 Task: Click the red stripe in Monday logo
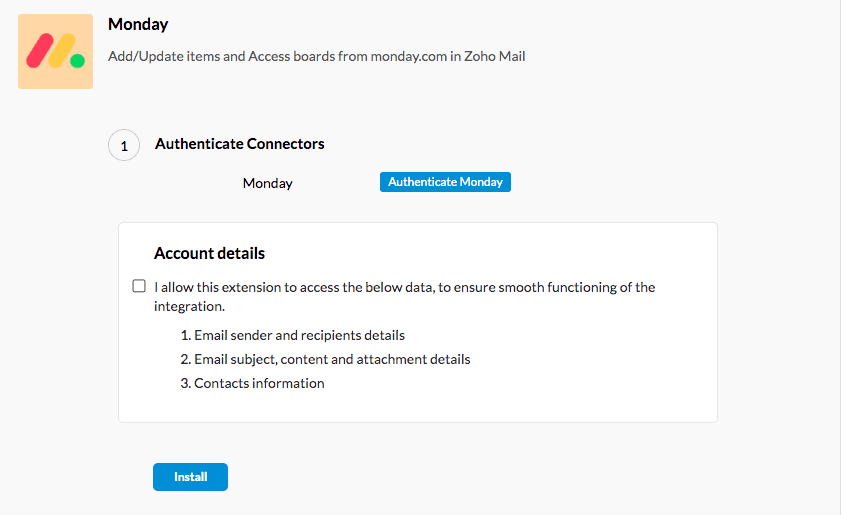pyautogui.click(x=40, y=51)
